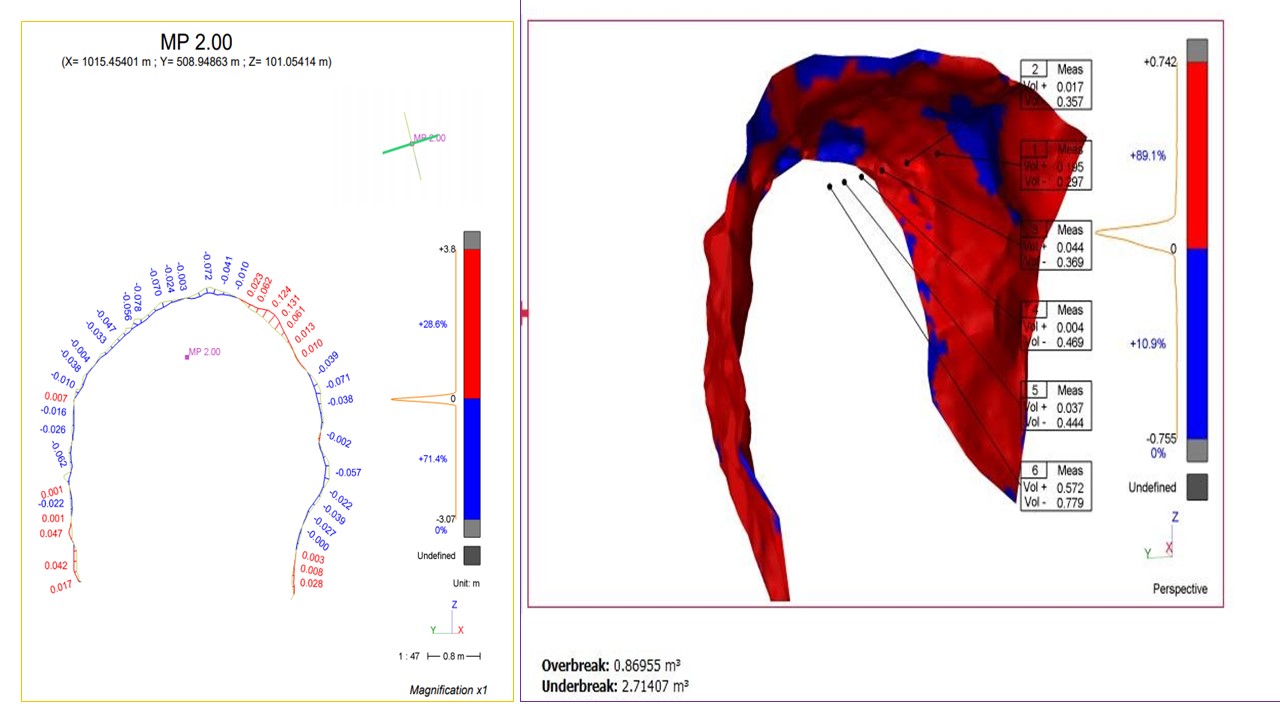Click the 1 : 47 scale ratio

pos(408,656)
